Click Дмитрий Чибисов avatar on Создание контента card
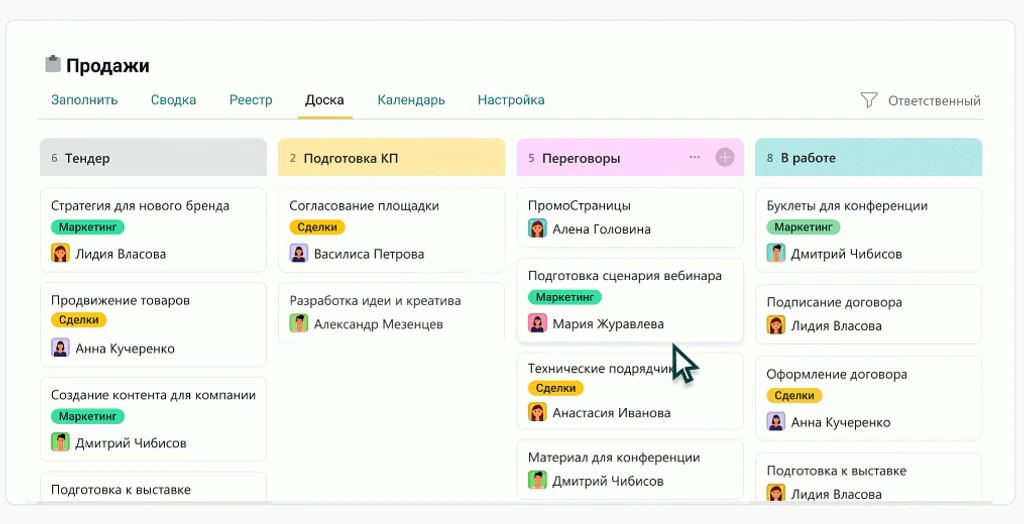 (x=60, y=442)
